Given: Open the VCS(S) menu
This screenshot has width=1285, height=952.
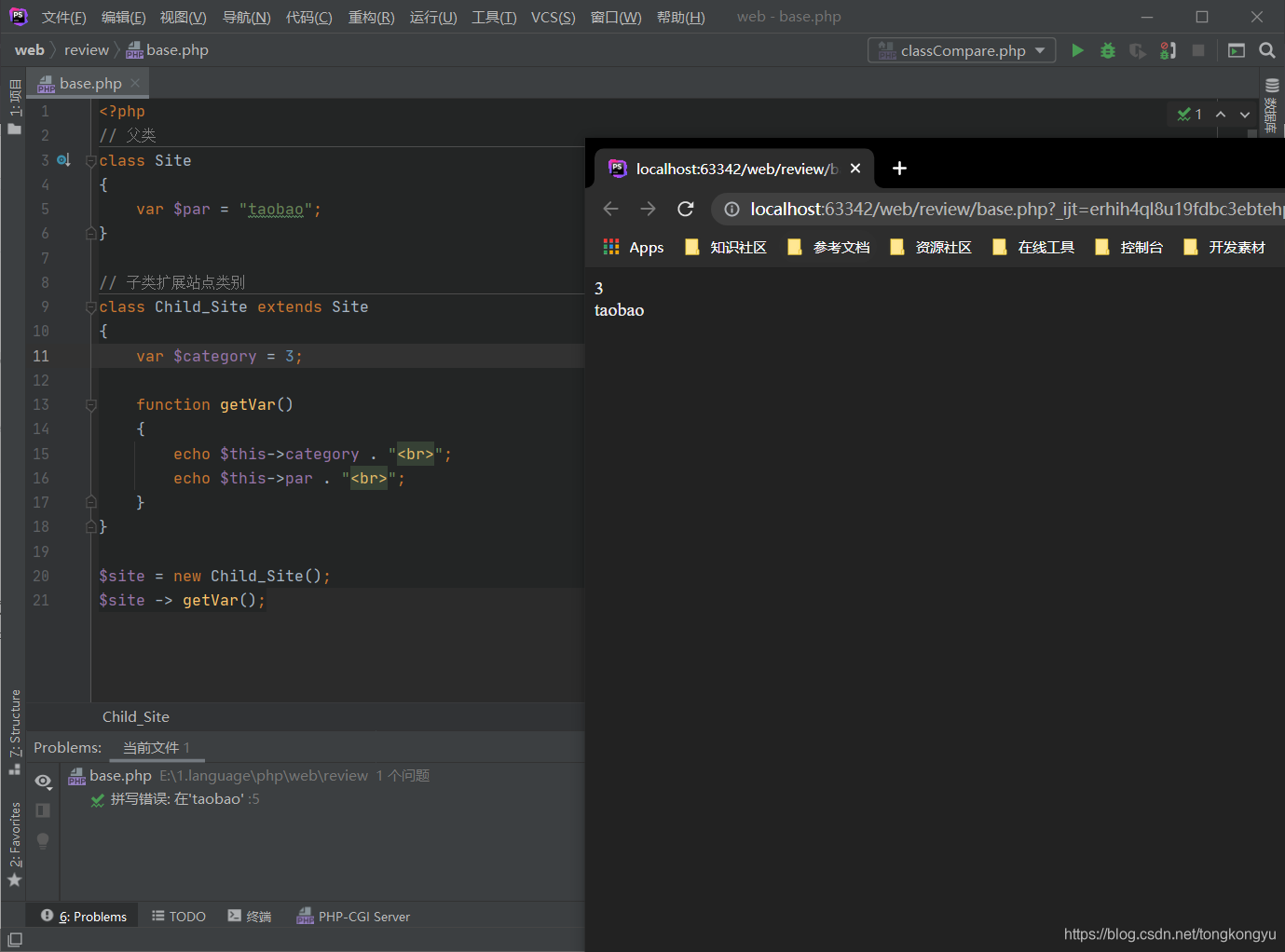Looking at the screenshot, I should [x=553, y=17].
